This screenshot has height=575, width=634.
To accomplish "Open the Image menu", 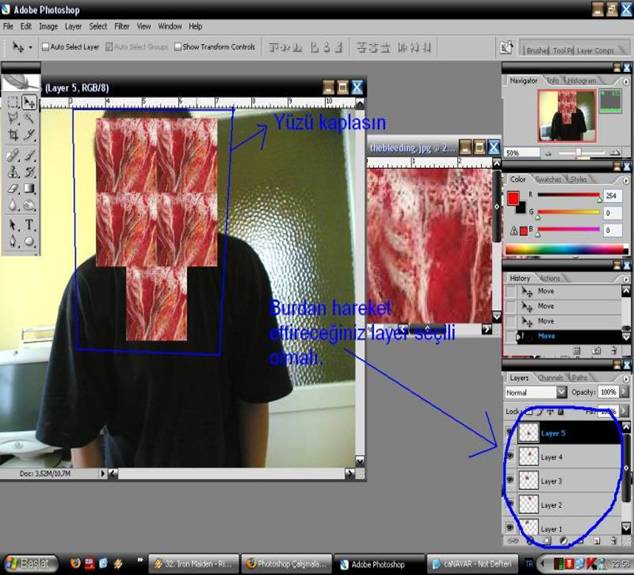I will tap(49, 26).
